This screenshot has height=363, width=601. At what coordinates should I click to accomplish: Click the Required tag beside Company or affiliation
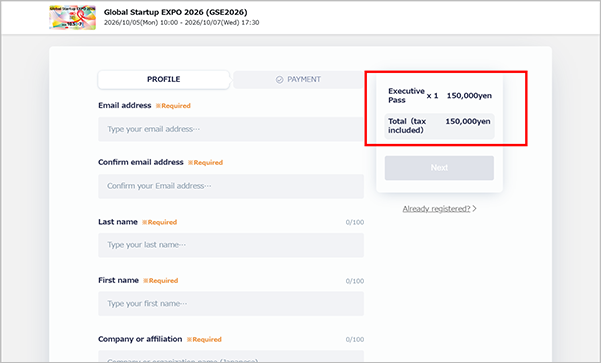[204, 340]
